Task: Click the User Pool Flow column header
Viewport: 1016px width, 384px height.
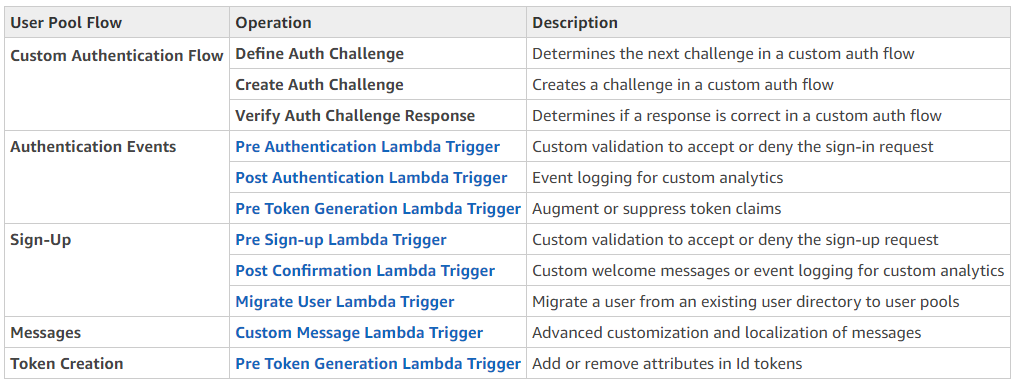Action: [x=66, y=23]
